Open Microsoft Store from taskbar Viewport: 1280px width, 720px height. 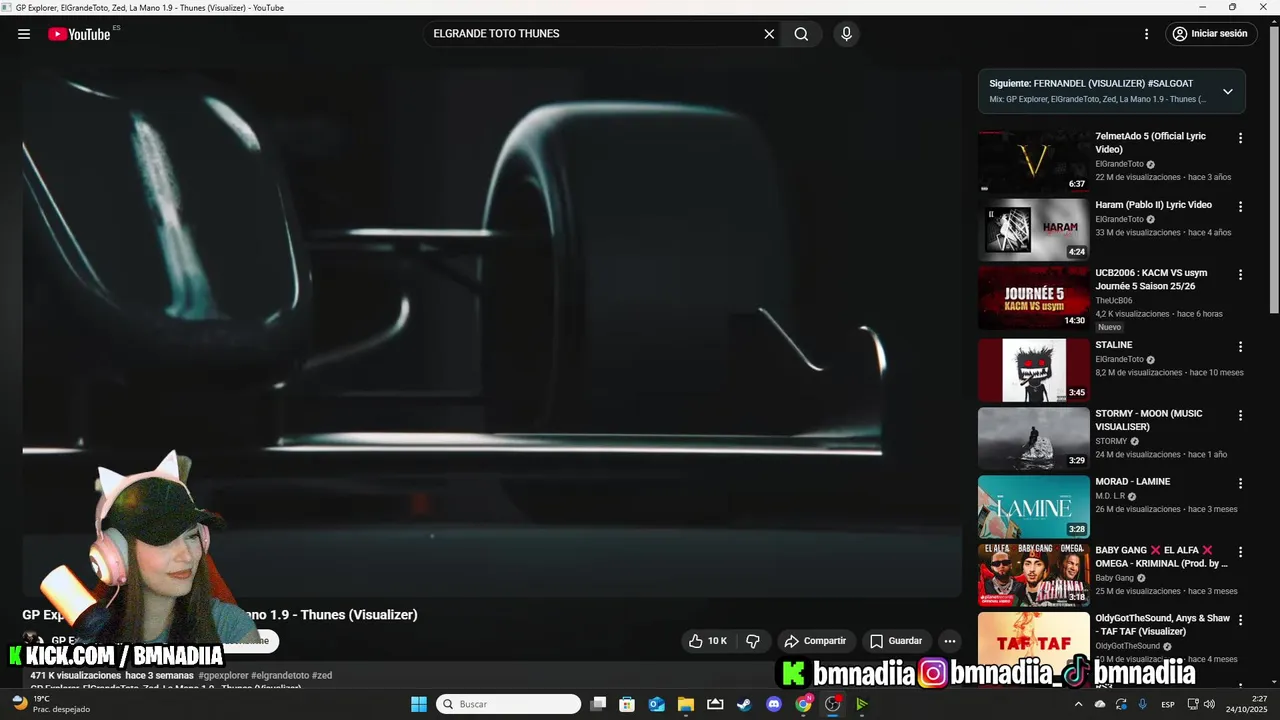pos(627,704)
